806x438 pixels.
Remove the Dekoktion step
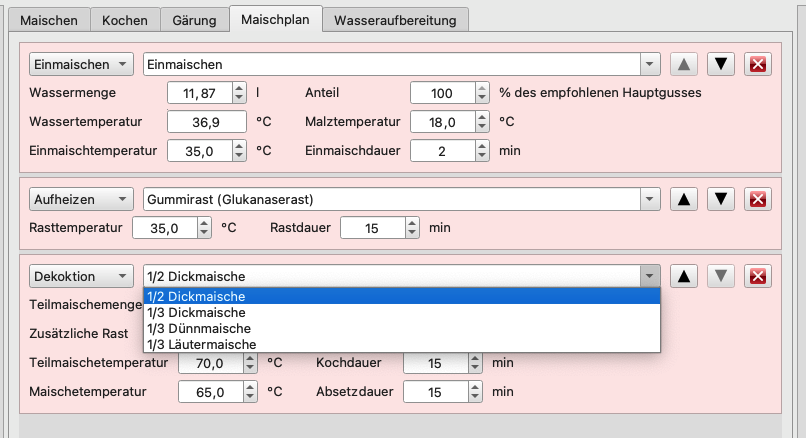(x=757, y=276)
